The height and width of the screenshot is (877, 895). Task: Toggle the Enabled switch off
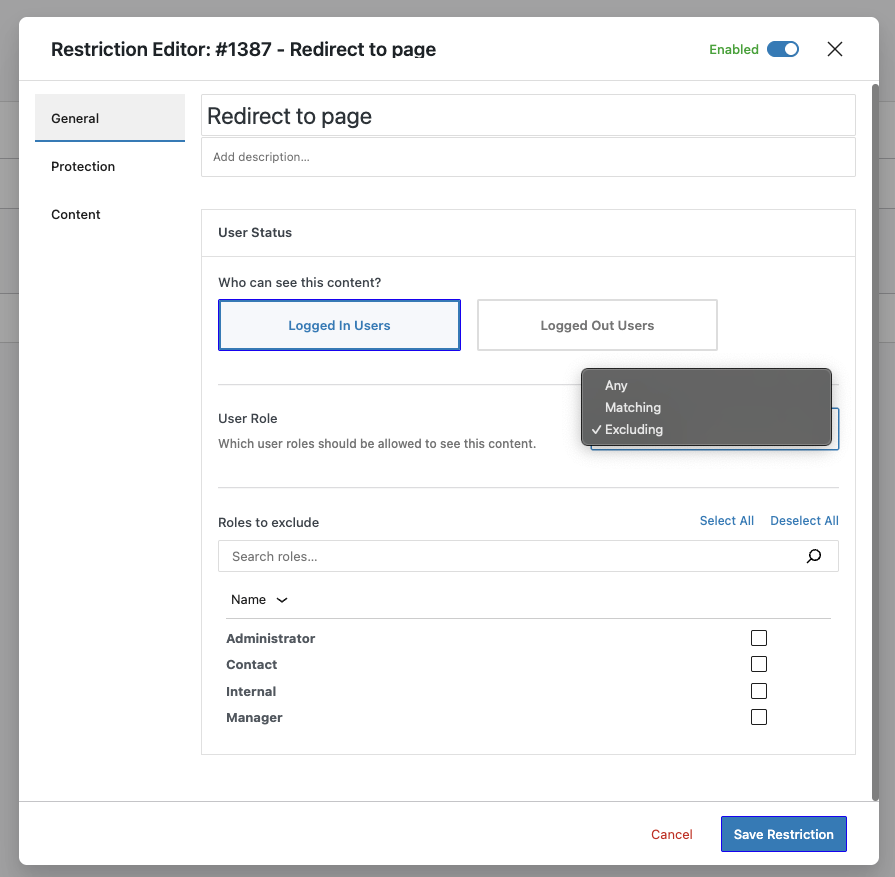(783, 49)
